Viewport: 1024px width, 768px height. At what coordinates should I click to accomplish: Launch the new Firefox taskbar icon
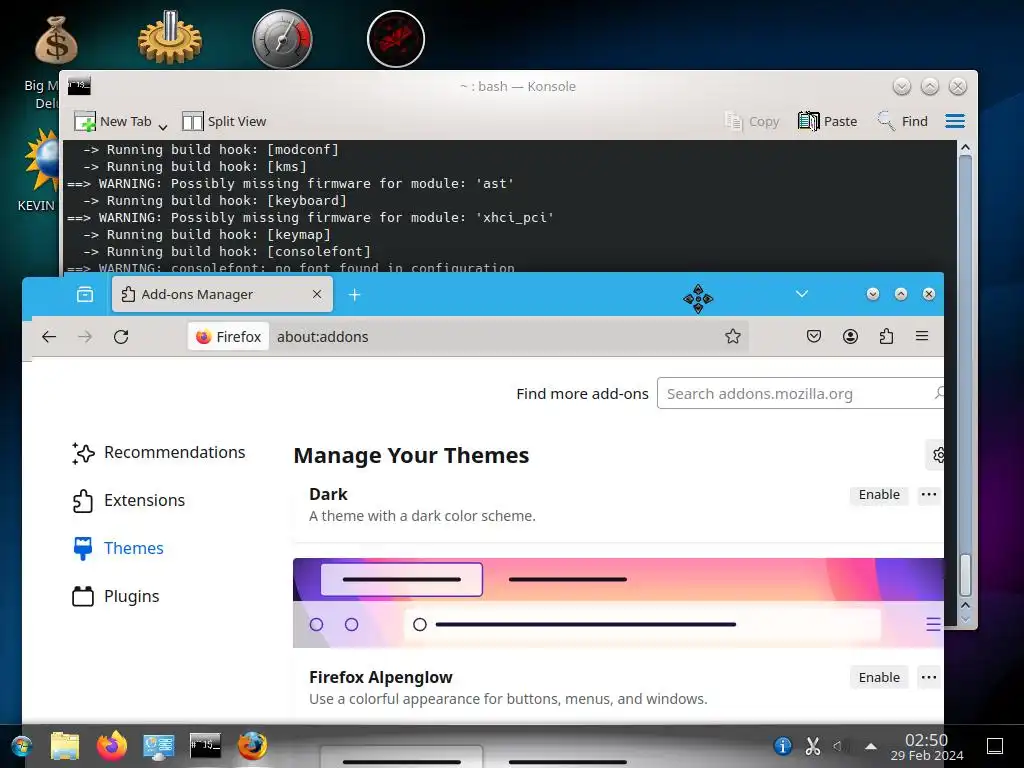point(112,746)
